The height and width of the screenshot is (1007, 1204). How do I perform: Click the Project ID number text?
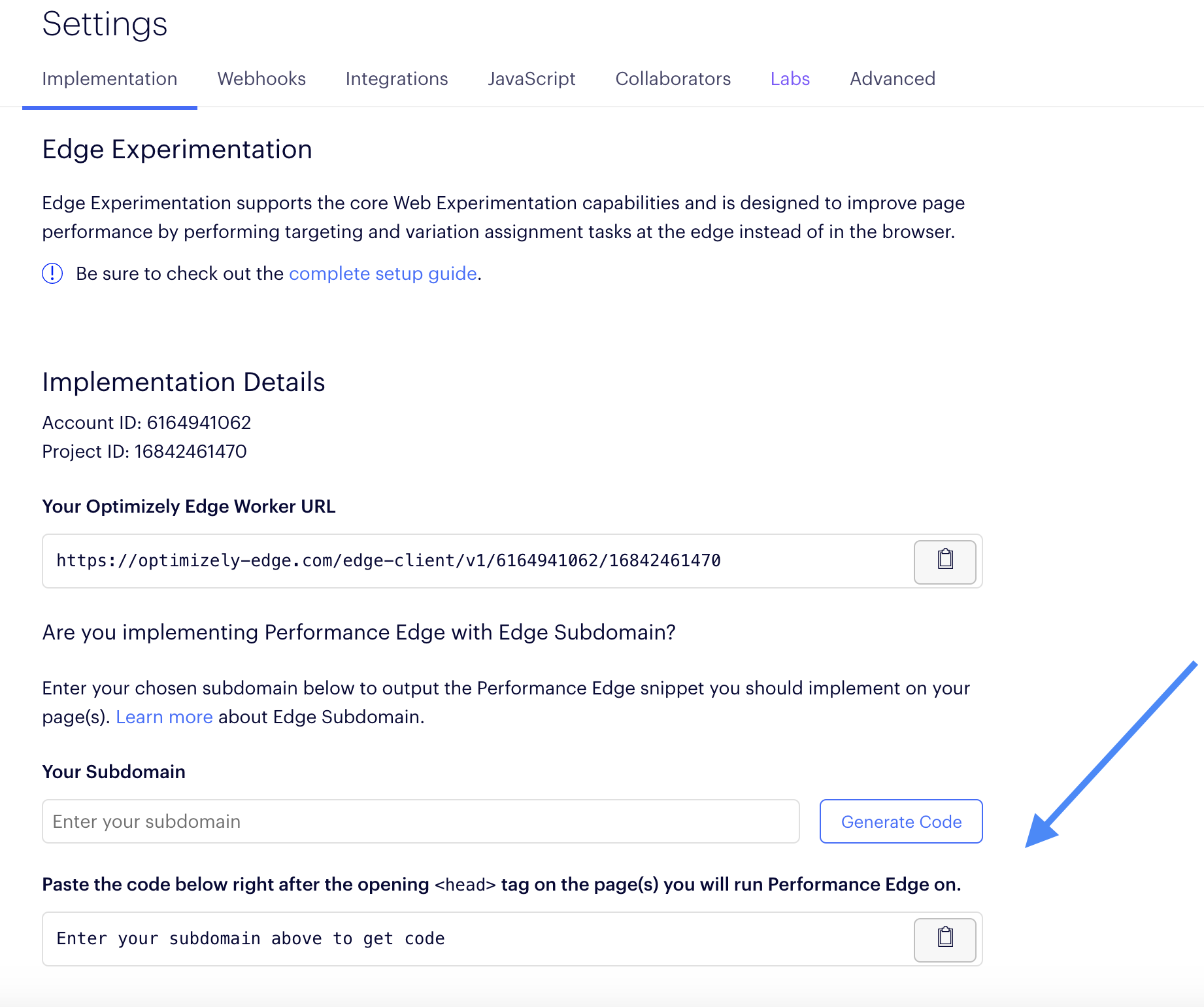(190, 451)
